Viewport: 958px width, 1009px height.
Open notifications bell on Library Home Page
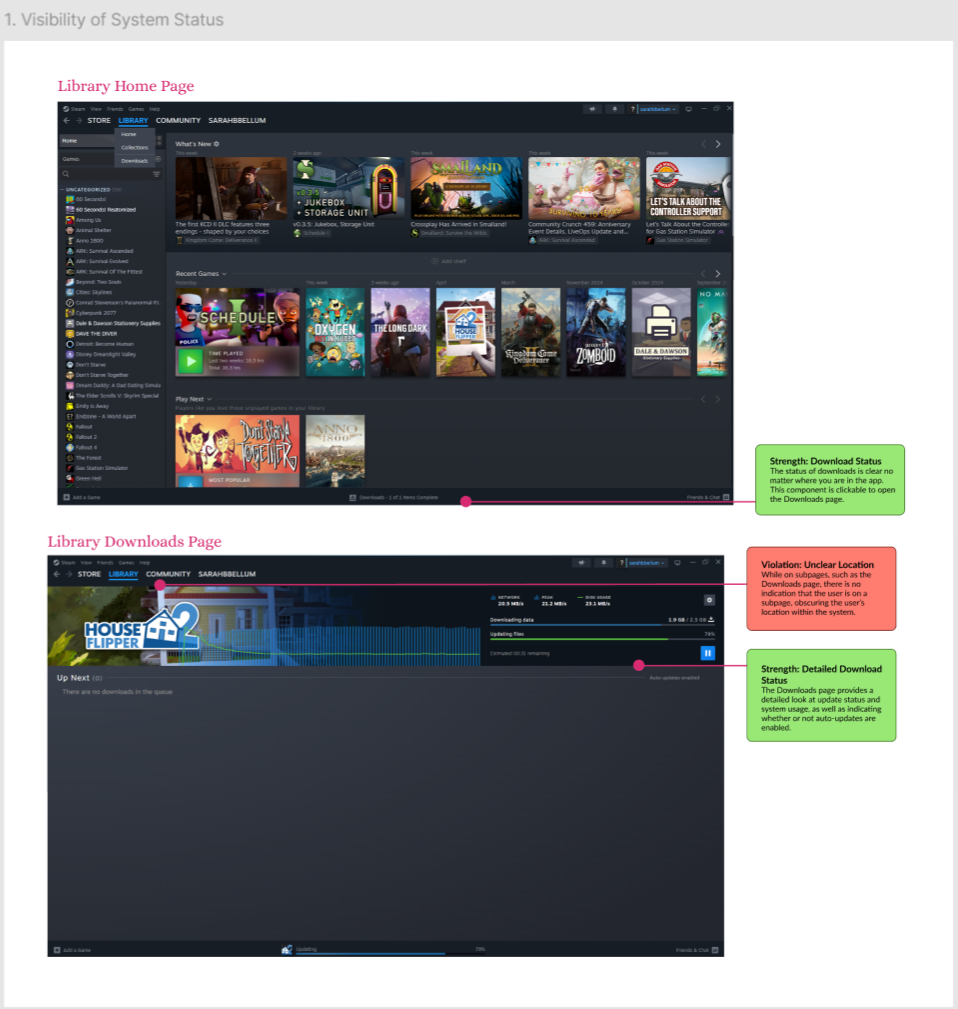[x=614, y=109]
